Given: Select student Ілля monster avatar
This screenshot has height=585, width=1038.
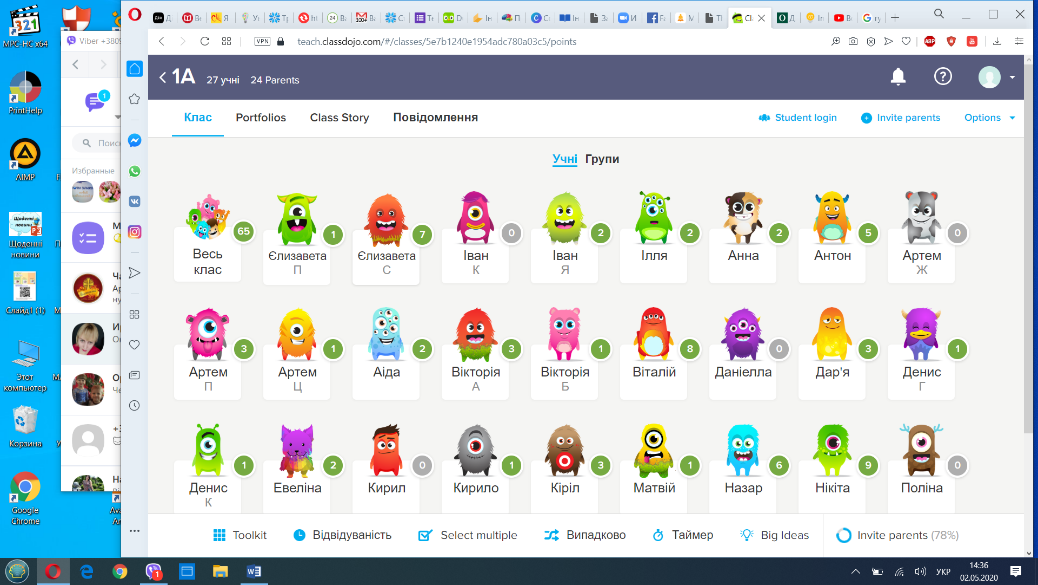Looking at the screenshot, I should click(653, 218).
